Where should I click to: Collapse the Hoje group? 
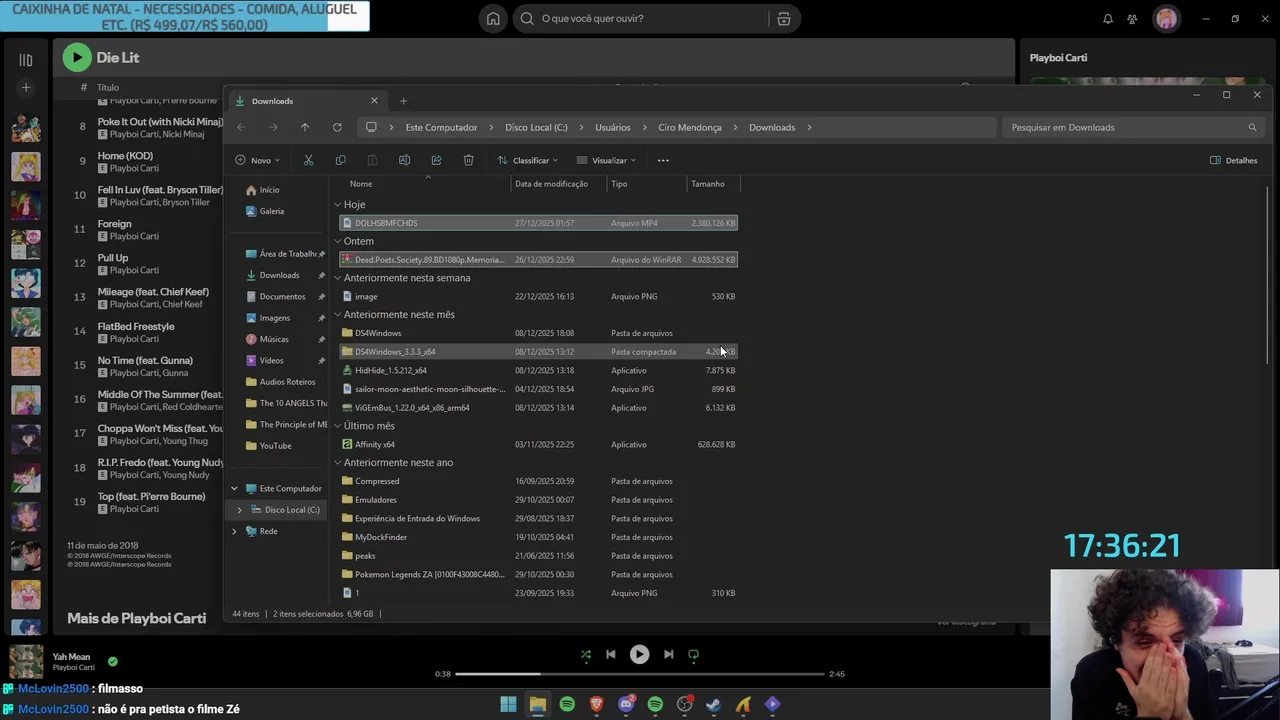[x=337, y=204]
